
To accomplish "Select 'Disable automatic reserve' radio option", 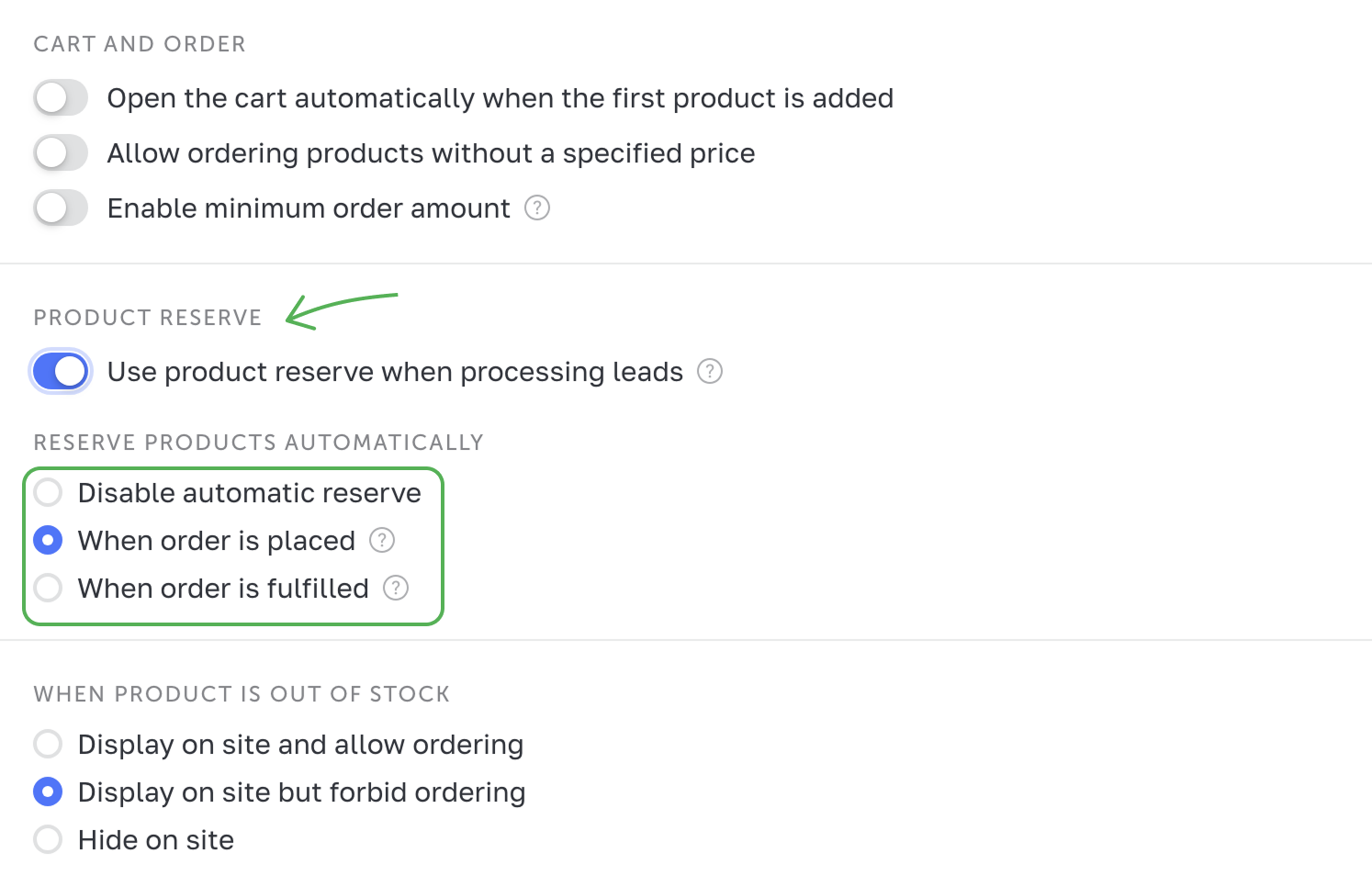I will [48, 493].
